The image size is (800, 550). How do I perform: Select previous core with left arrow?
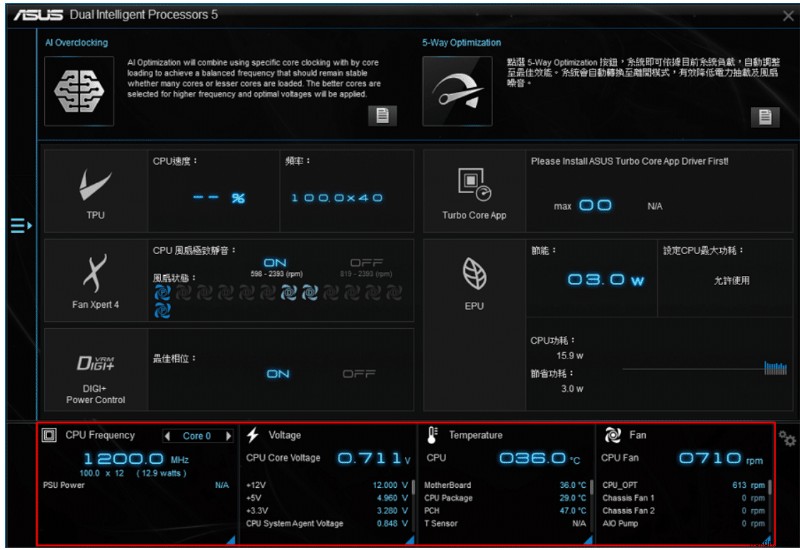pyautogui.click(x=167, y=436)
